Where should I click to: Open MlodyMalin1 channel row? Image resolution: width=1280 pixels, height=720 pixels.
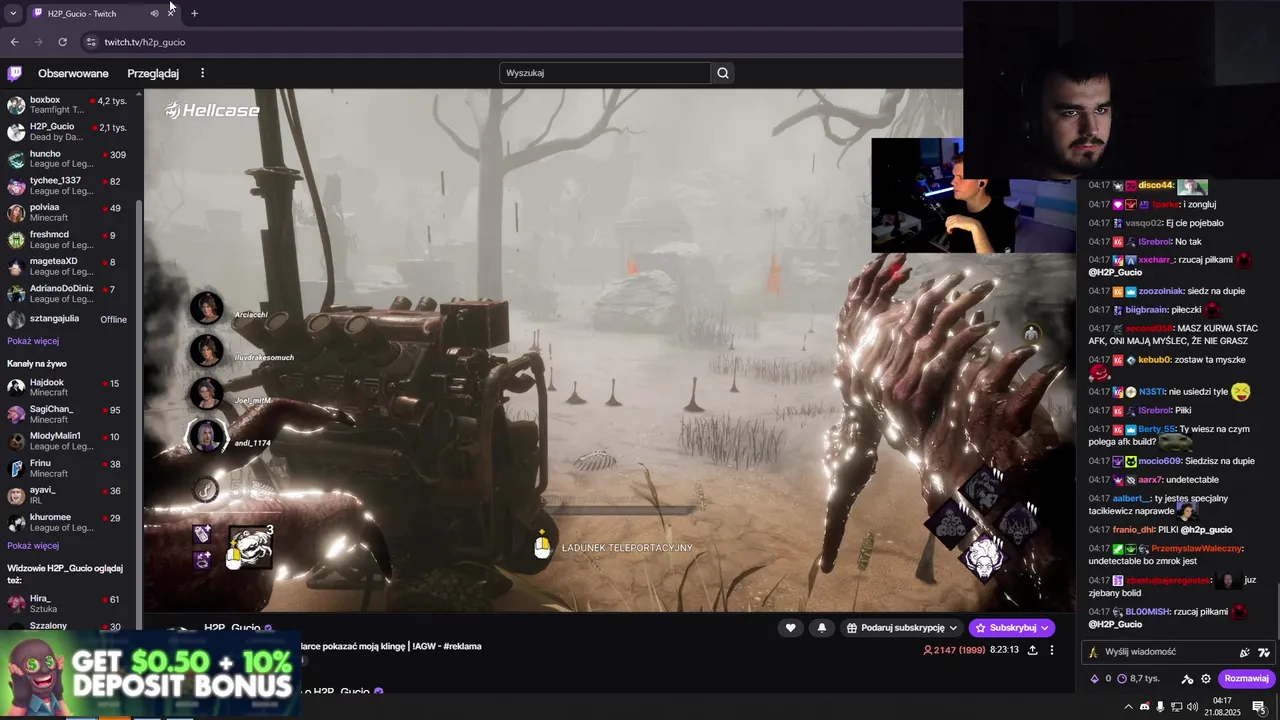point(68,442)
